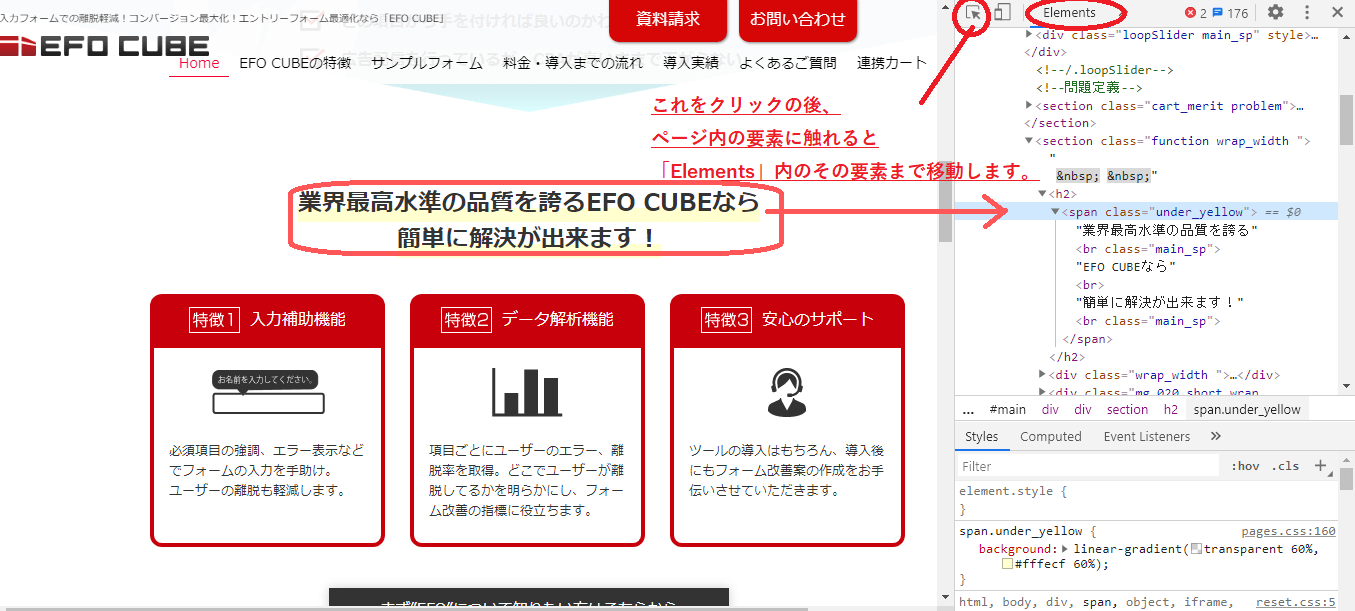Open DevTools settings gear
1355x611 pixels.
click(1275, 13)
